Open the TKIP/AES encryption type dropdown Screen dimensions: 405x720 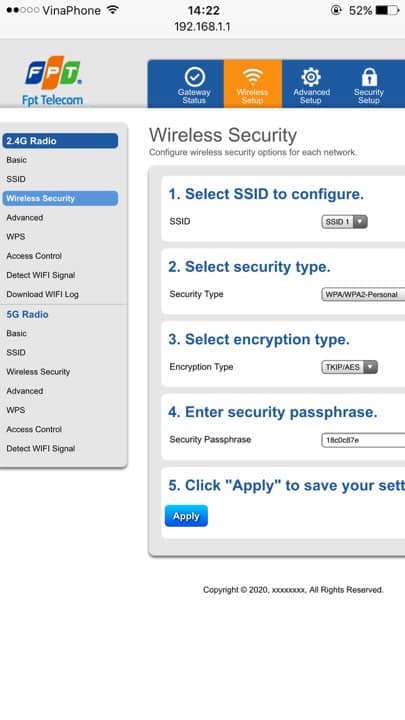click(349, 367)
